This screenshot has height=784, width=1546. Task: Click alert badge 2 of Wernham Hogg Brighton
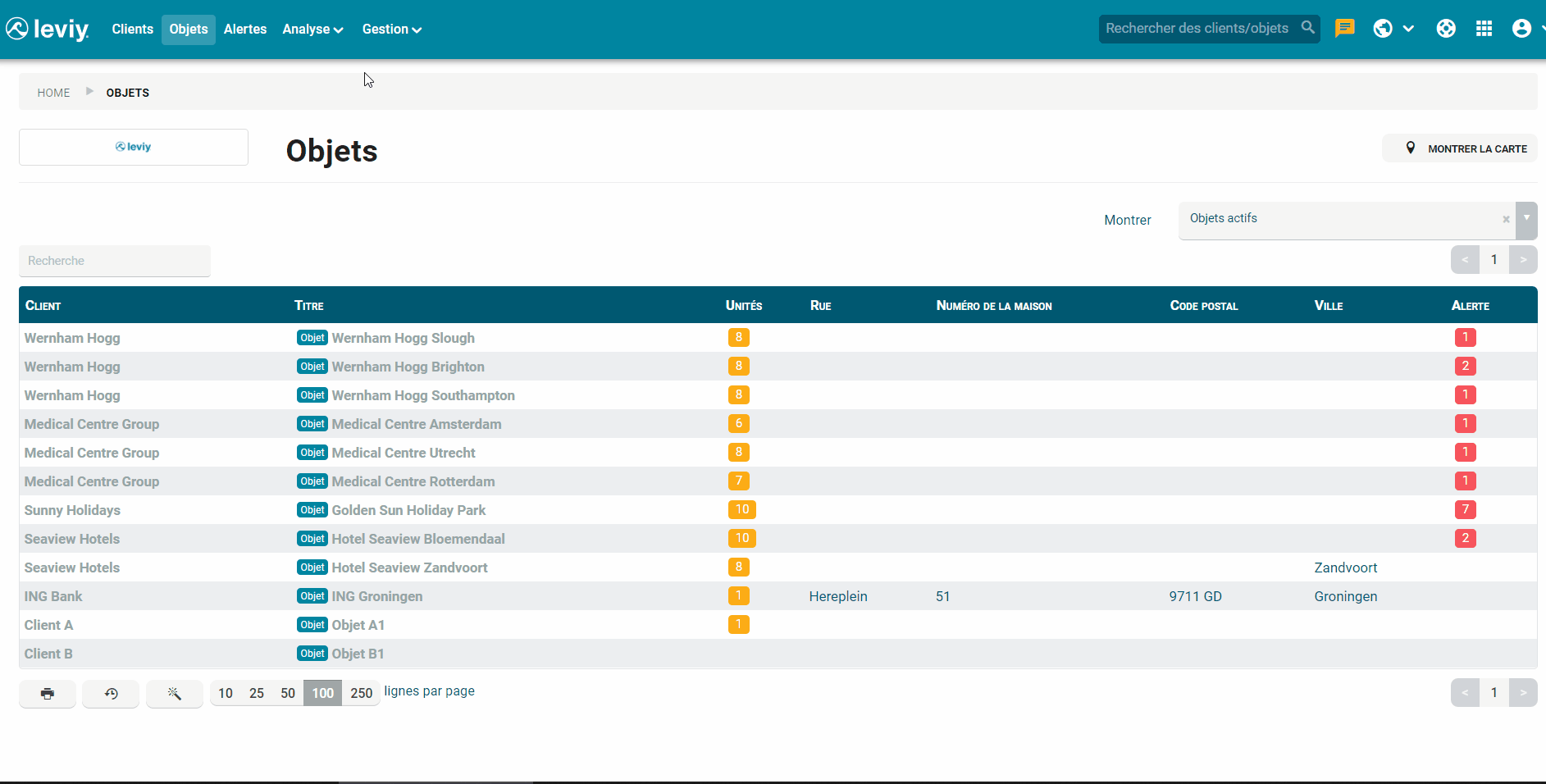point(1466,367)
